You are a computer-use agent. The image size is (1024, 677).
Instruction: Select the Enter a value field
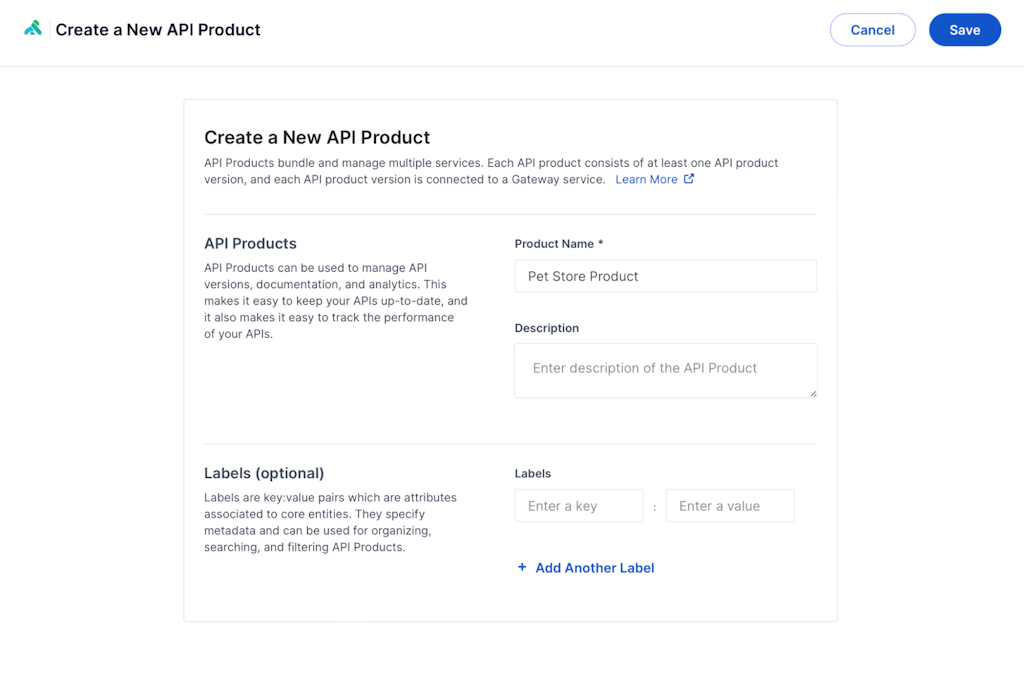[729, 506]
